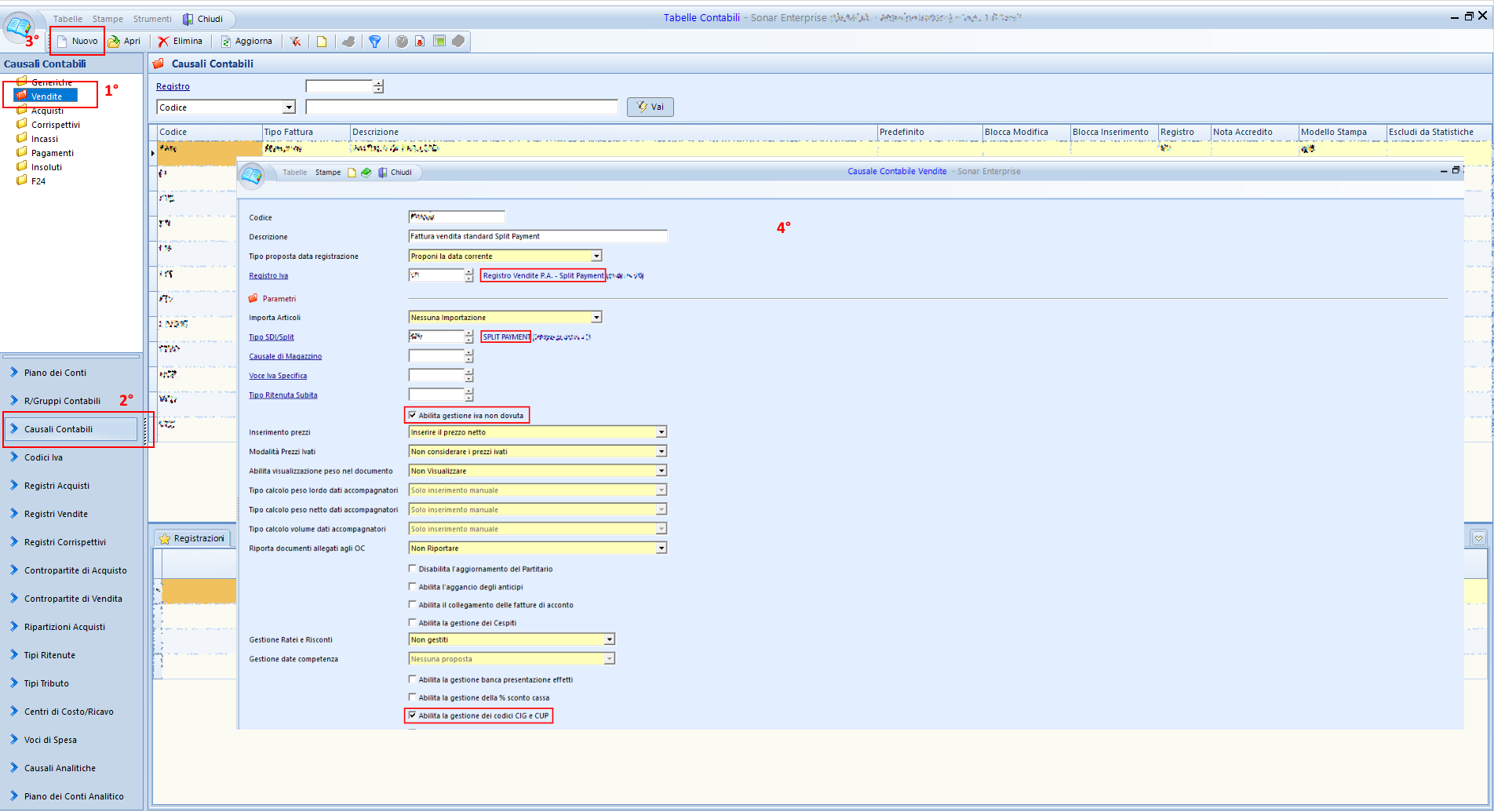Click the Apri open-folder icon
The width and height of the screenshot is (1494, 812).
115,42
